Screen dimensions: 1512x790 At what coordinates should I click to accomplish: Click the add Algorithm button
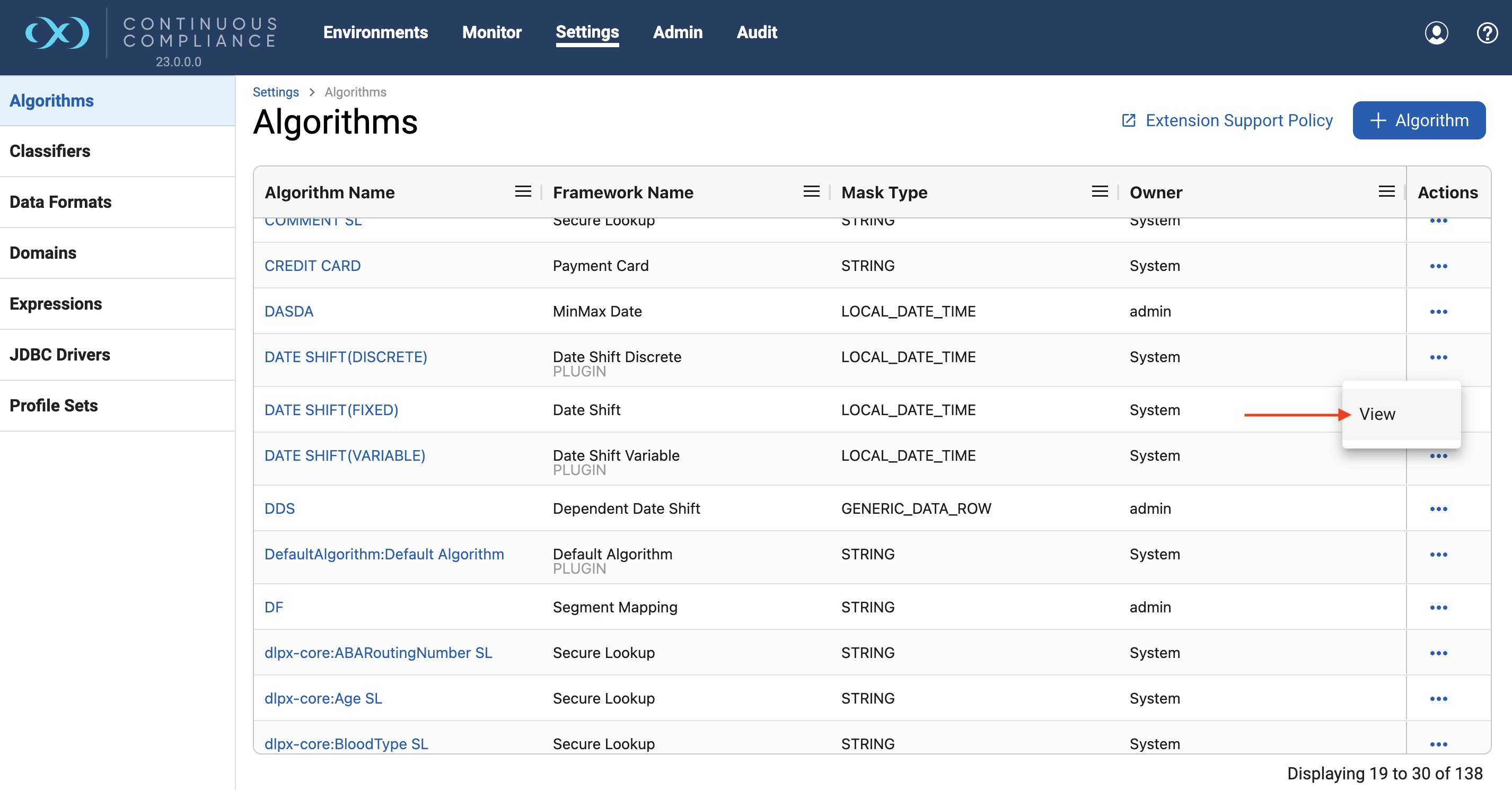(x=1419, y=120)
